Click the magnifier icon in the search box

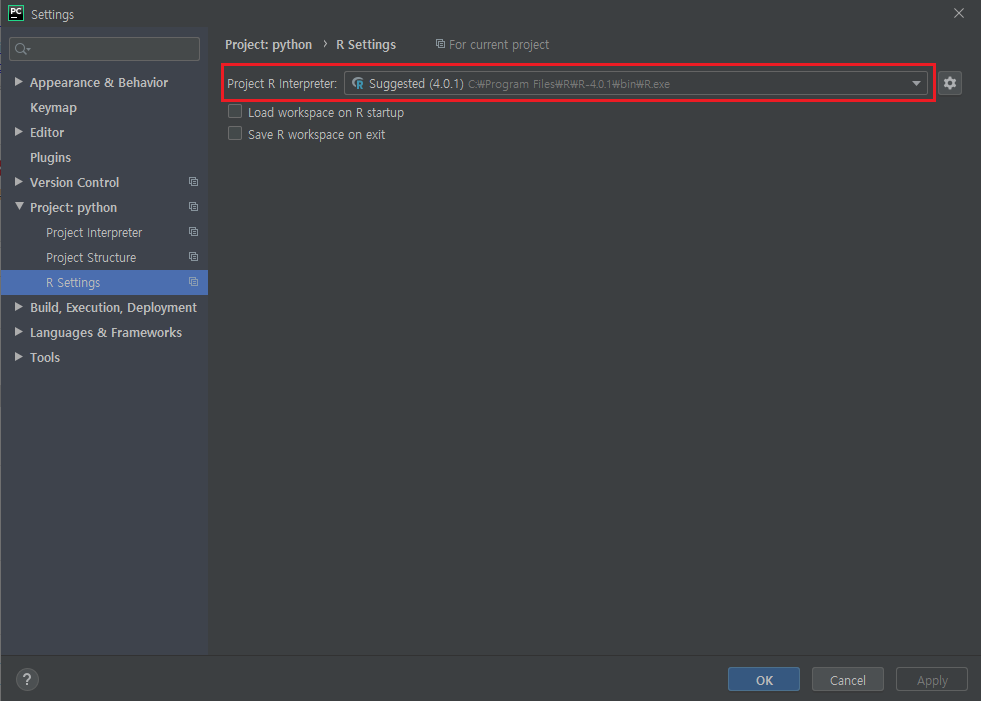[20, 48]
